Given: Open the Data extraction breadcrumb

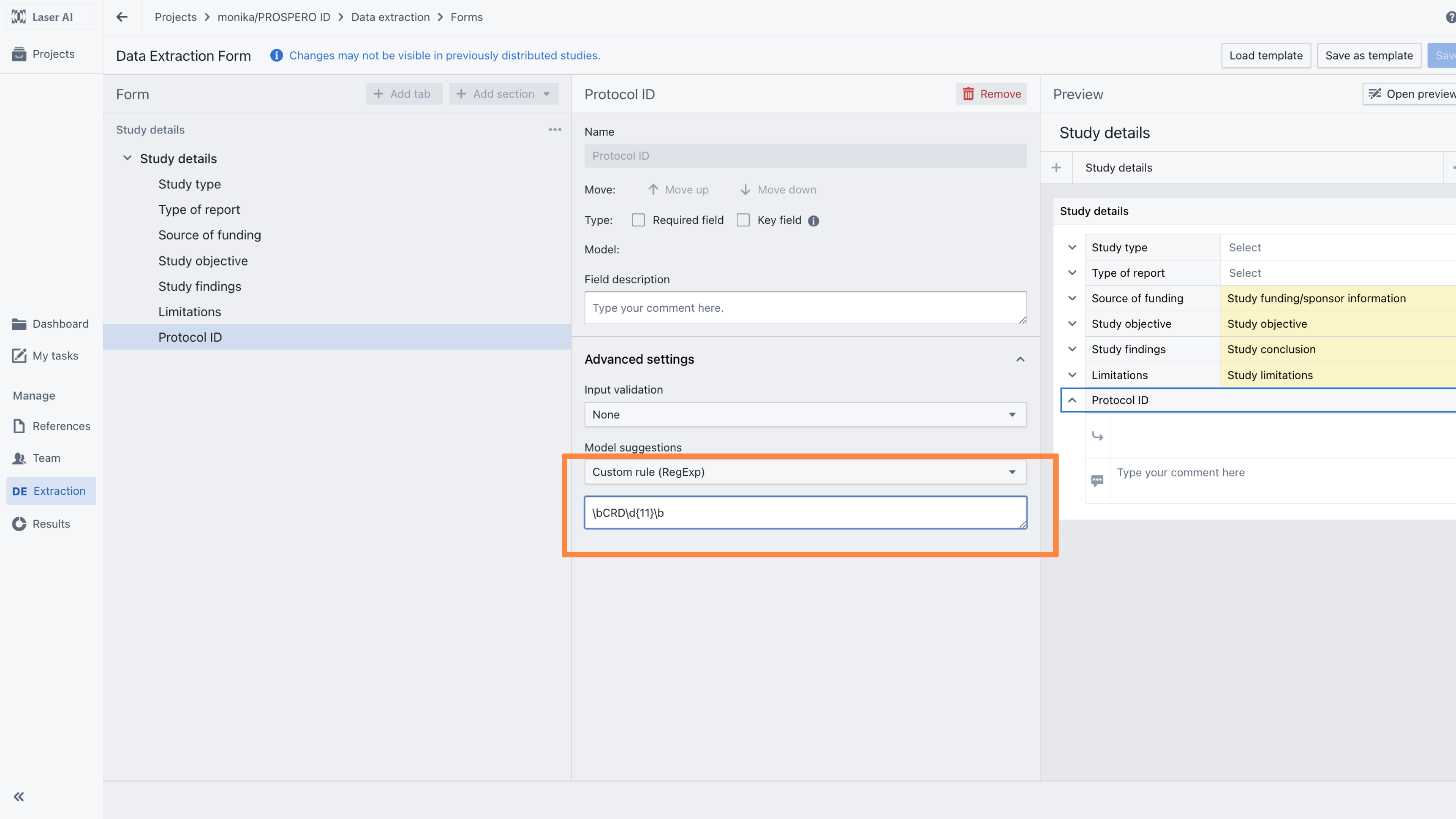Looking at the screenshot, I should tap(390, 17).
